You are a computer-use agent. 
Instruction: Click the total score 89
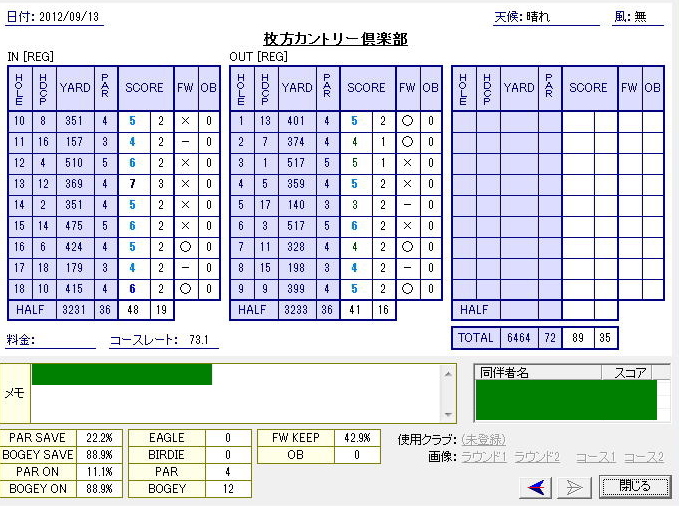(x=578, y=338)
